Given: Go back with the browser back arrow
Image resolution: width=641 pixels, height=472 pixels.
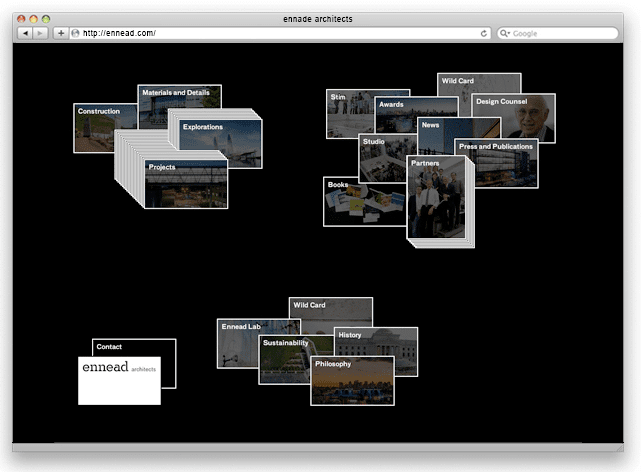Looking at the screenshot, I should tap(25, 33).
